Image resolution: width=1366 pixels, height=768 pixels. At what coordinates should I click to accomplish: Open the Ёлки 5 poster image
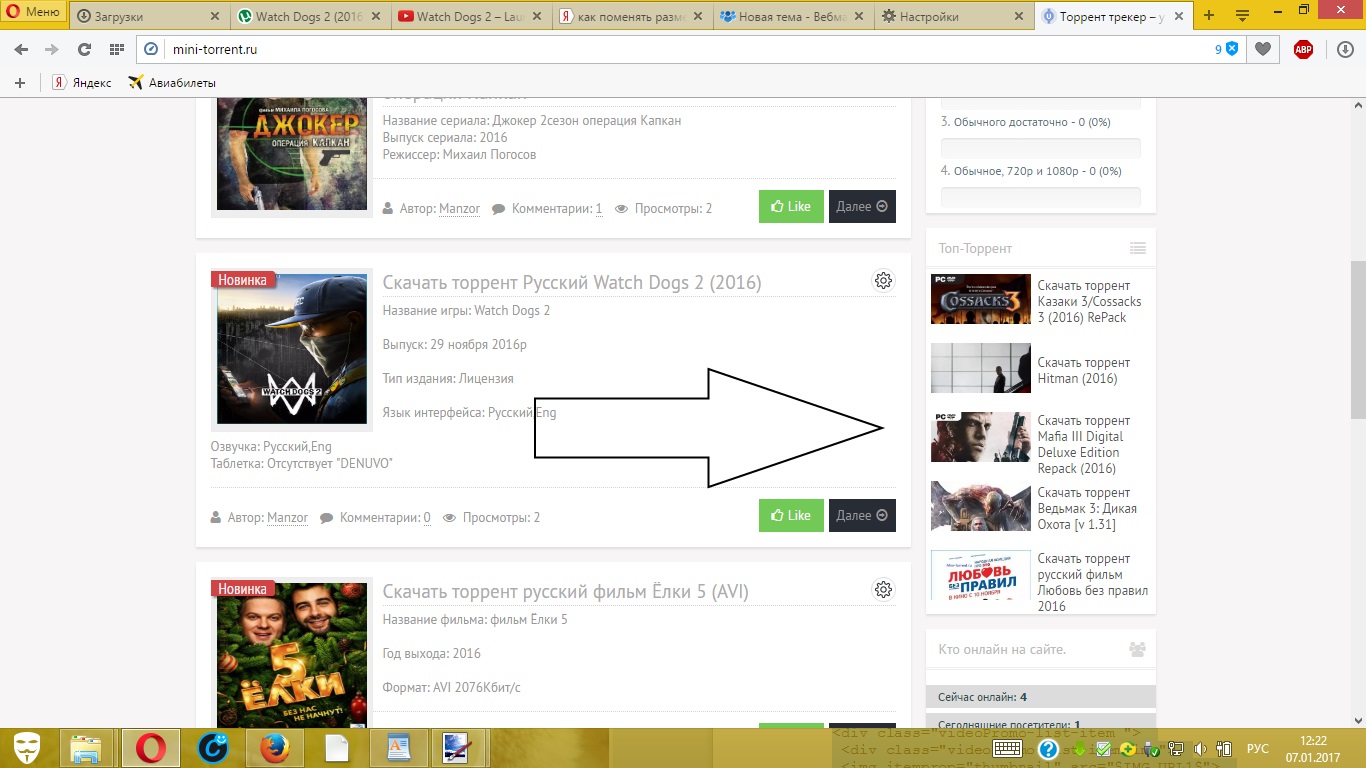click(292, 655)
